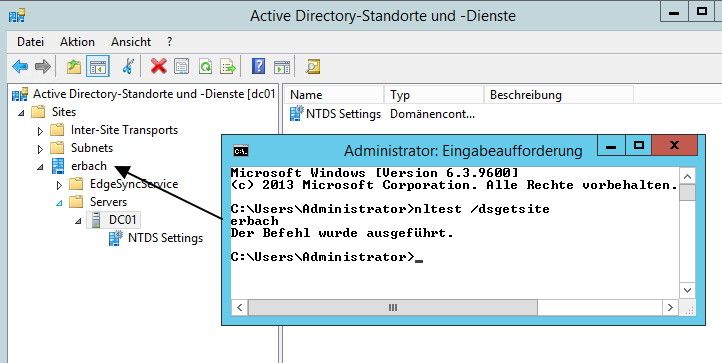The height and width of the screenshot is (363, 722).
Task: Select NTDS Settings text in the list pane
Action: (344, 114)
